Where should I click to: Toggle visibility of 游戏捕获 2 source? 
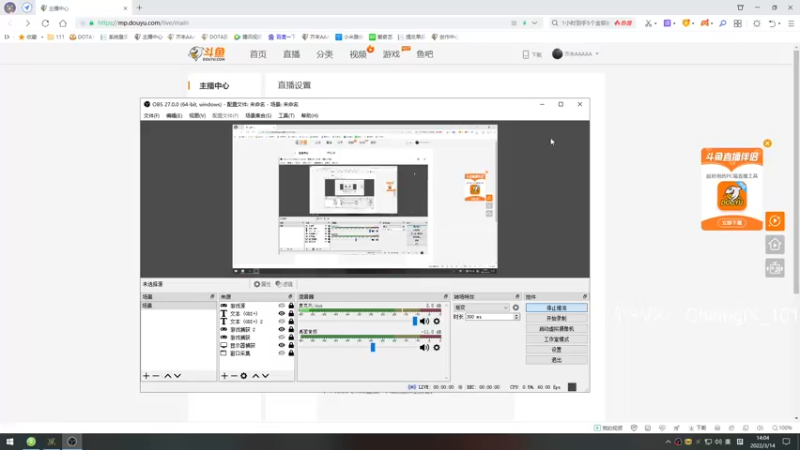pyautogui.click(x=282, y=330)
